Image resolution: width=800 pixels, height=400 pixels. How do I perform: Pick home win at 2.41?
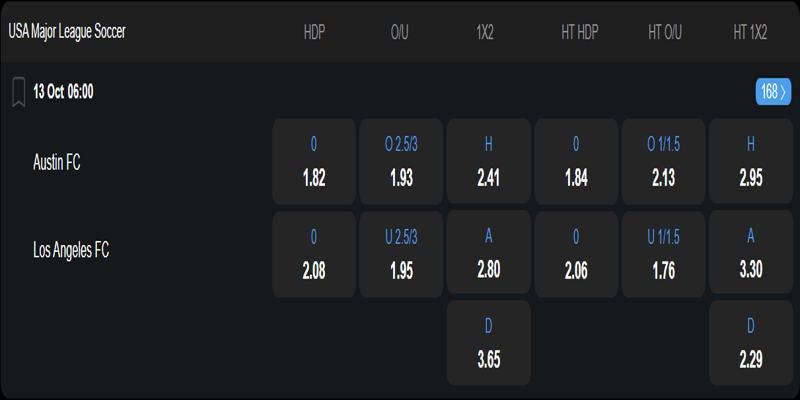pyautogui.click(x=489, y=162)
